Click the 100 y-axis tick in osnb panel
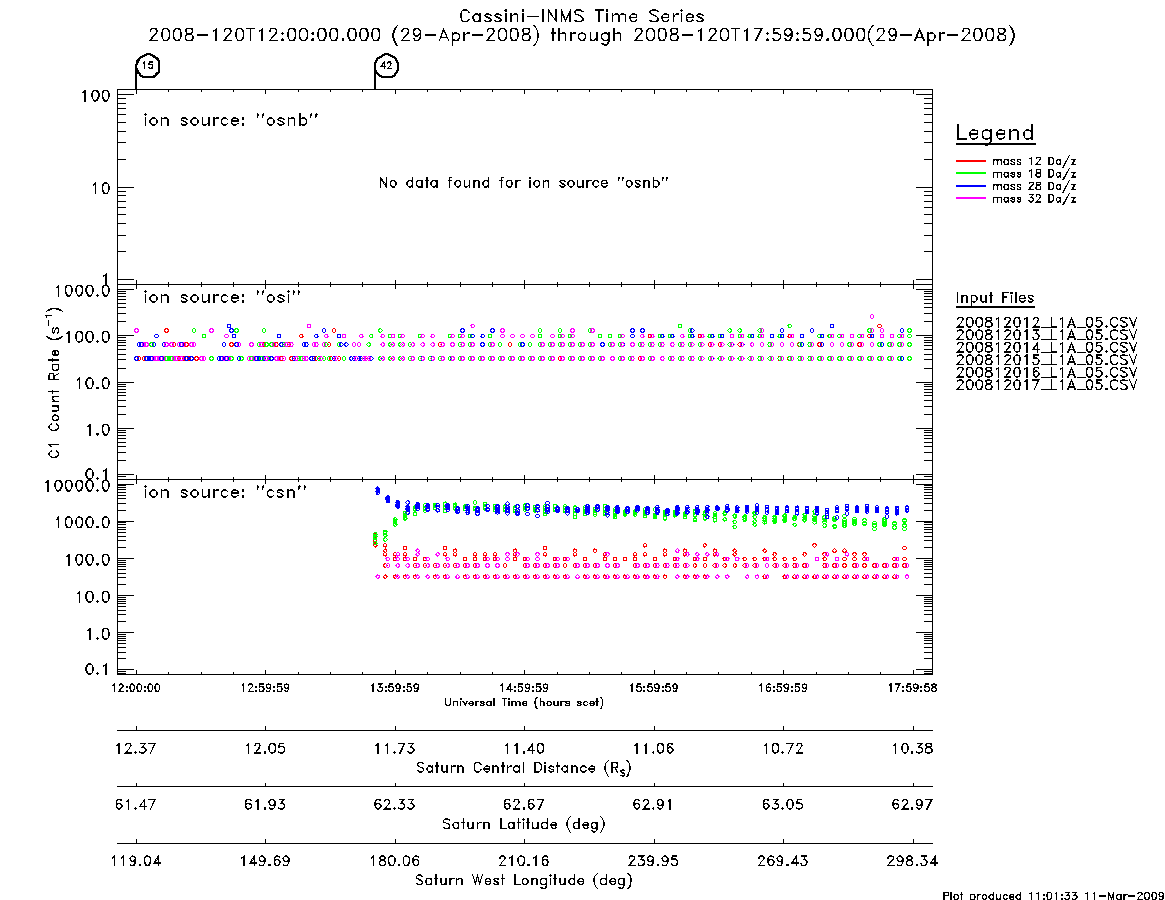This screenshot has width=1165, height=900. click(96, 96)
